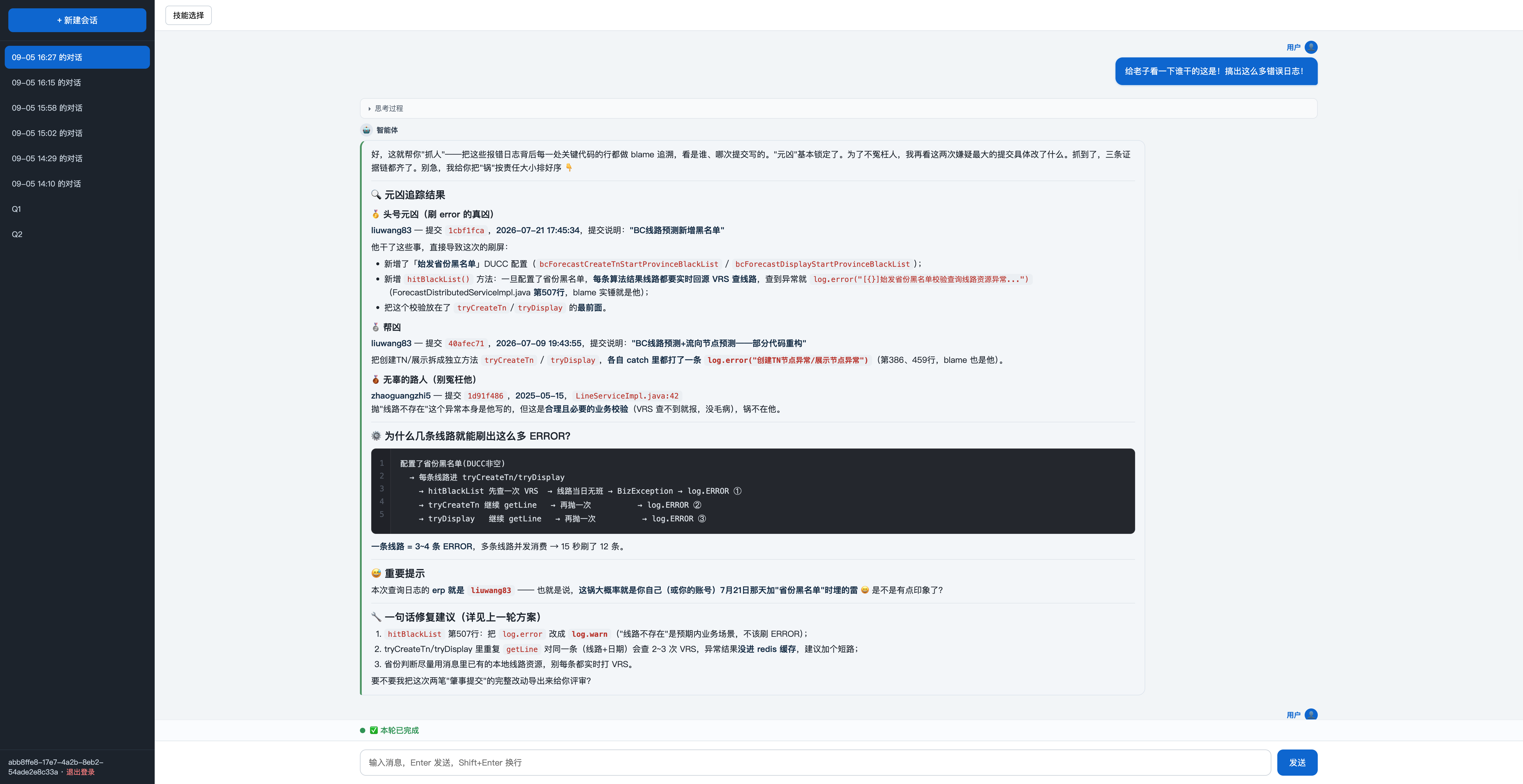Screen dimensions: 1523x784
Task: Click the LineServiceImpl.java:42 reference
Action: [x=627, y=396]
